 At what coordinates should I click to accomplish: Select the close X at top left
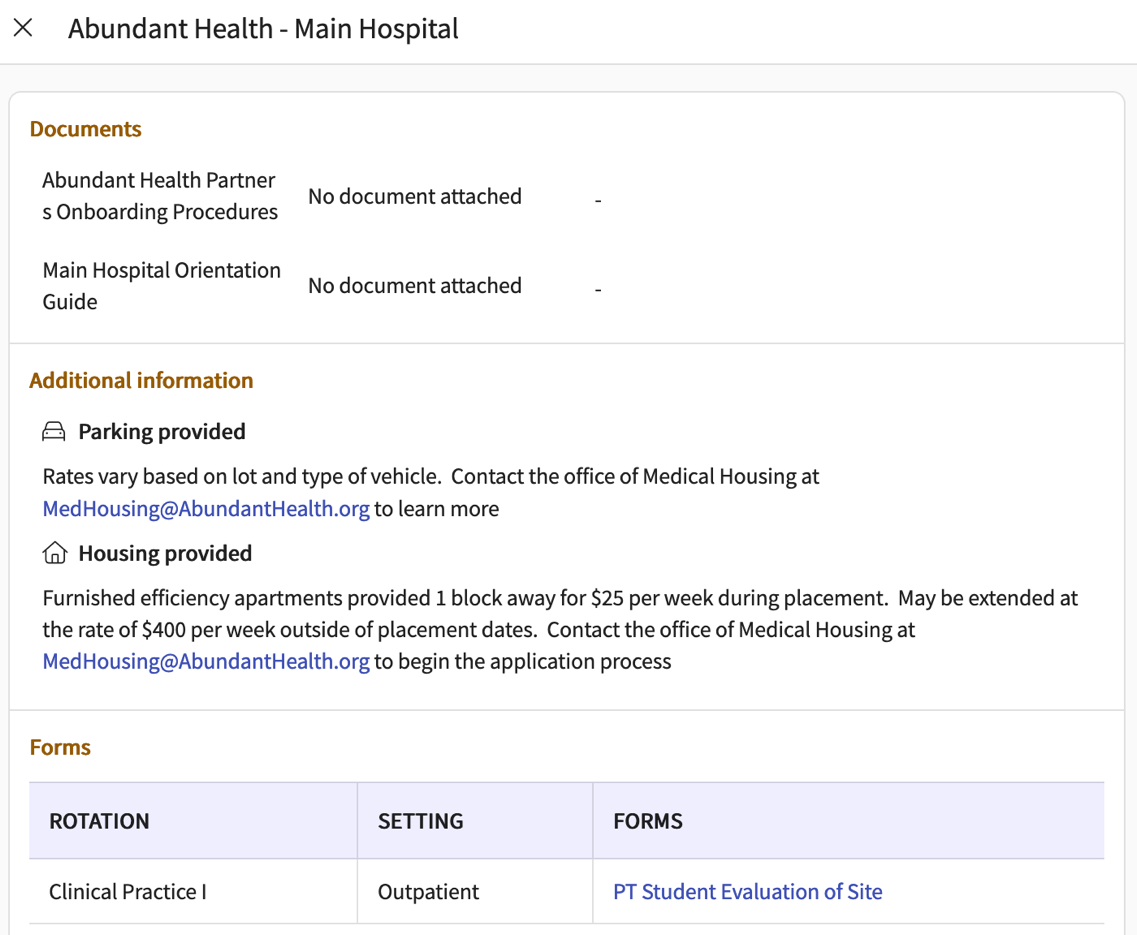pyautogui.click(x=23, y=28)
